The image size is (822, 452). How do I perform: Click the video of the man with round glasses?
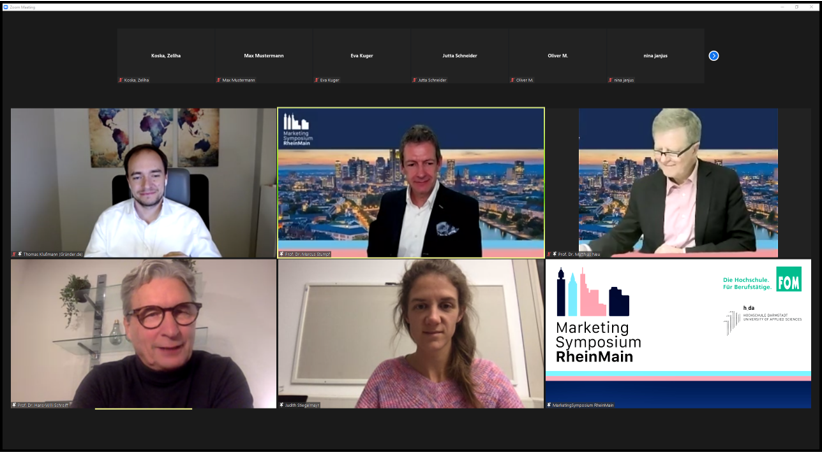click(143, 333)
